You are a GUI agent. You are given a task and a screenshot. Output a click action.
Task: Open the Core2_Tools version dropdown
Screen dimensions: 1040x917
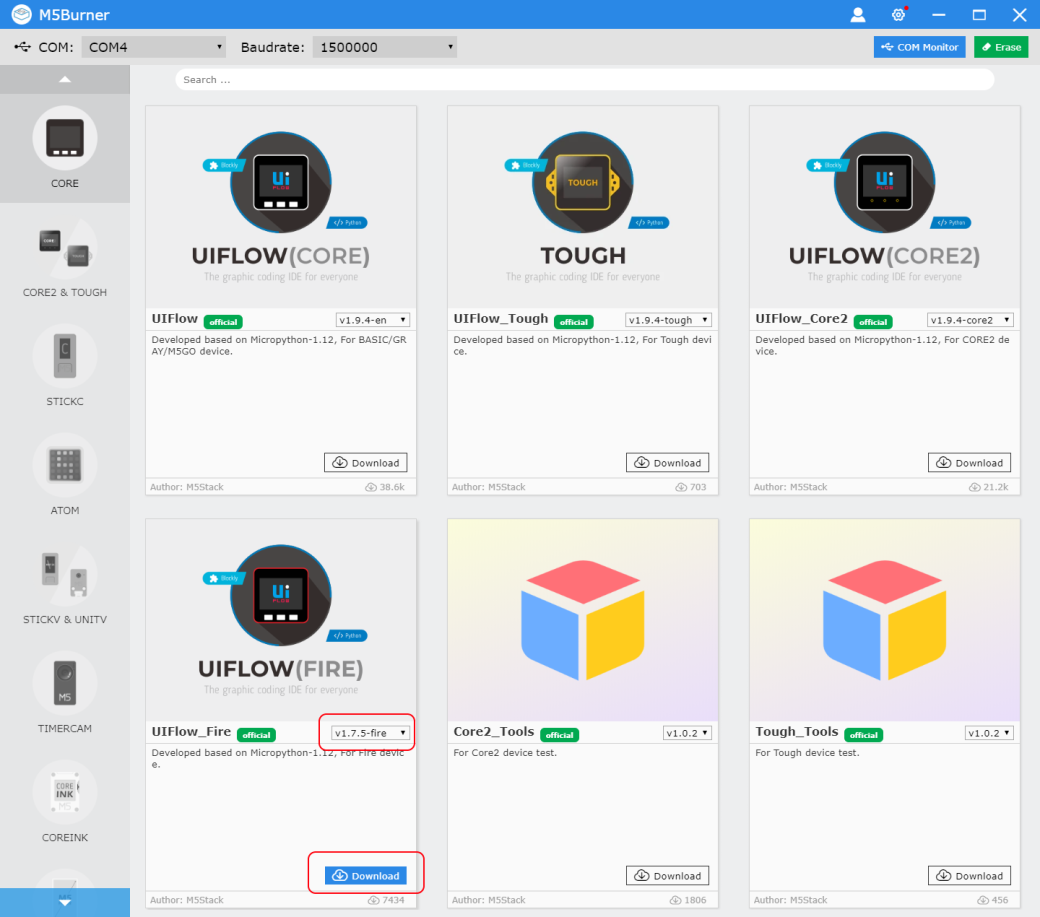688,732
